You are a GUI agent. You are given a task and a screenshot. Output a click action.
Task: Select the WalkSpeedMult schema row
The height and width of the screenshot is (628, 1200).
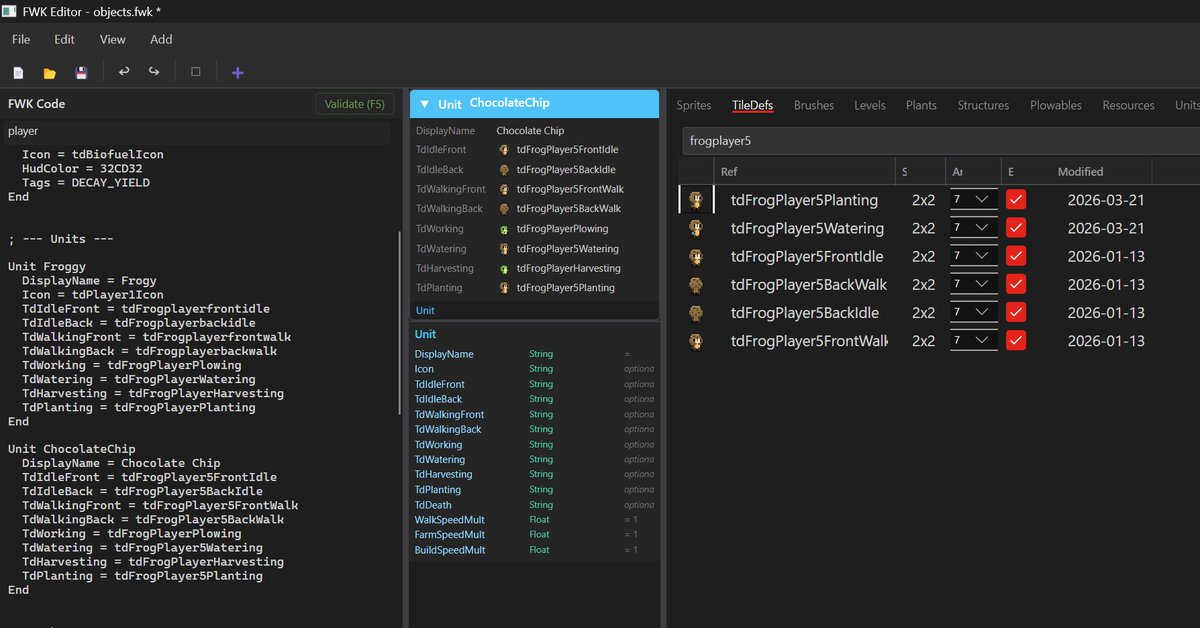[x=534, y=520]
